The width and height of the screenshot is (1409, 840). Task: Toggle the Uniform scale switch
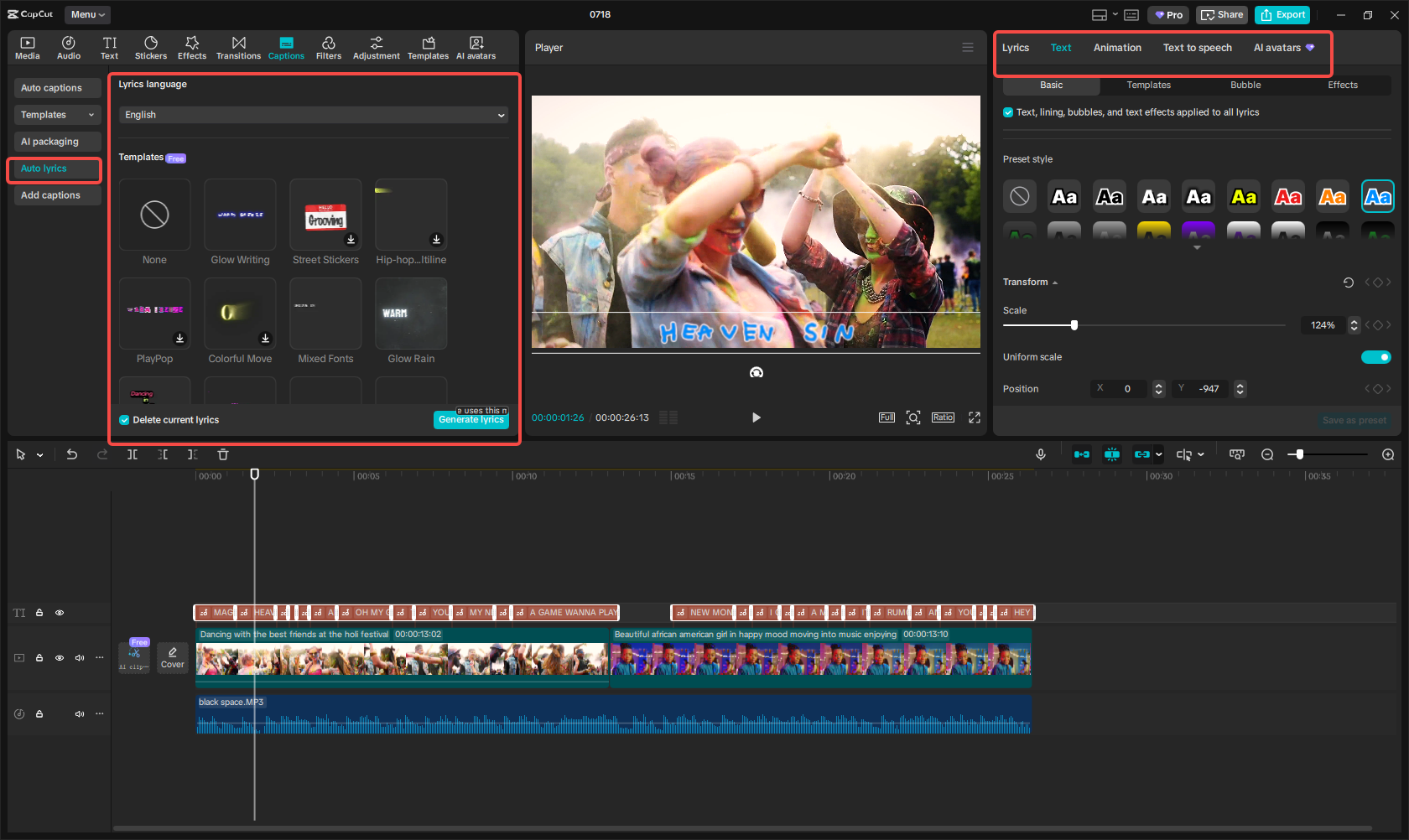tap(1375, 357)
